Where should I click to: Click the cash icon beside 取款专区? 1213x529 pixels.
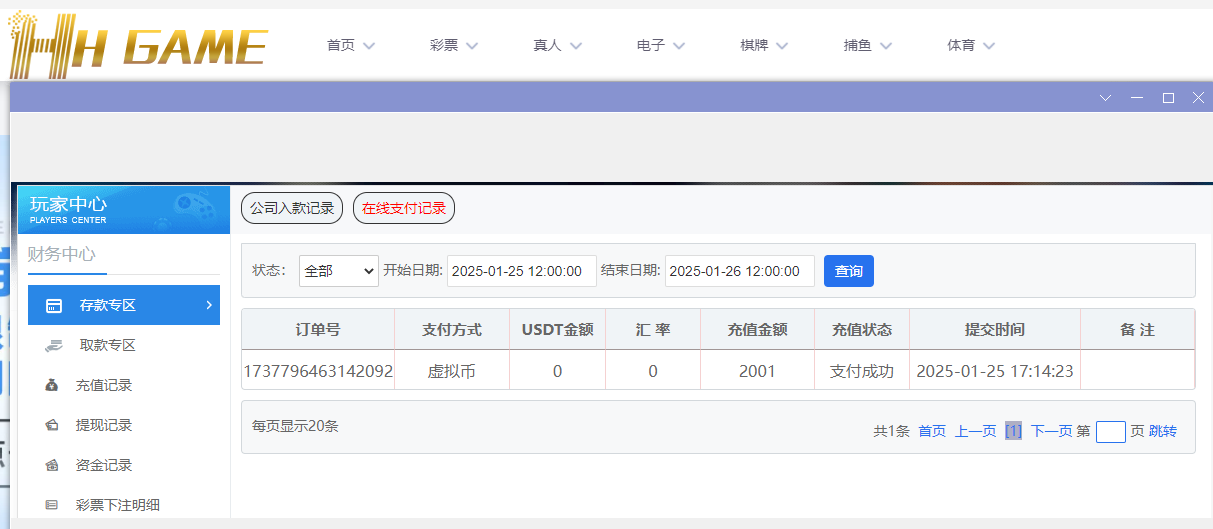(53, 345)
